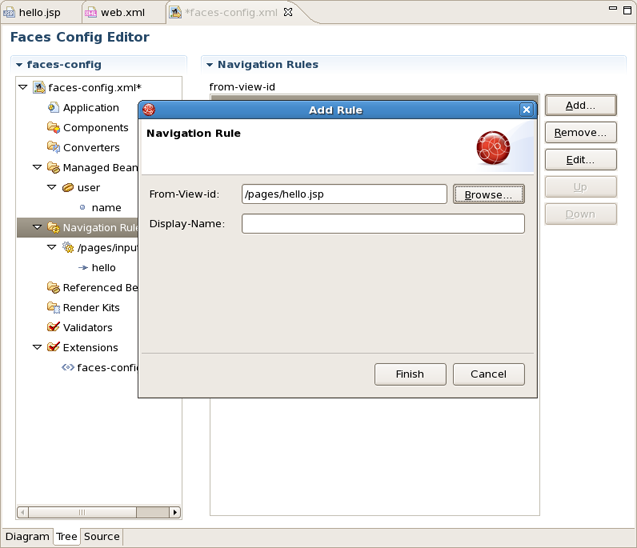Click the Validators checkmark icon
The width and height of the screenshot is (637, 548).
53,327
